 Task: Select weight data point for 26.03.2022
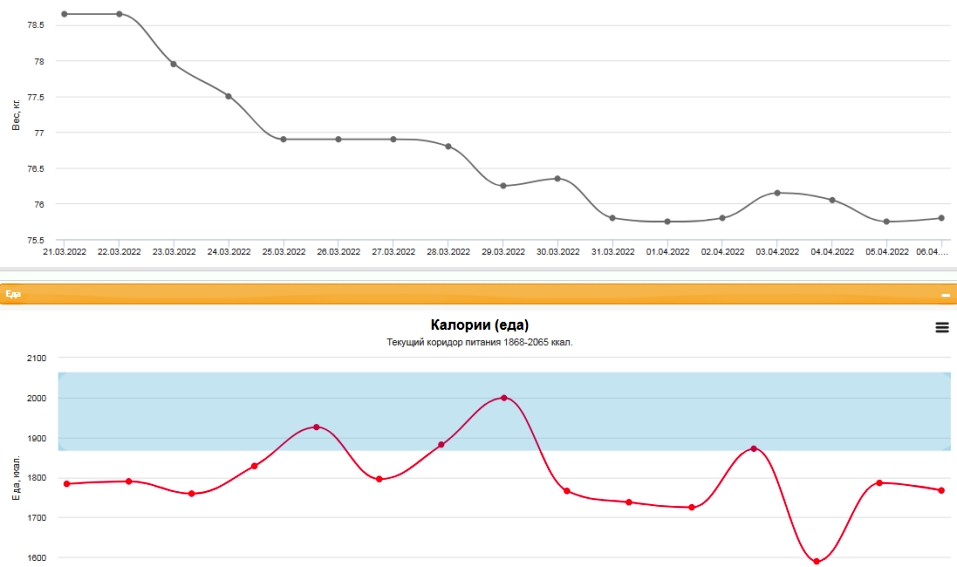coord(339,139)
